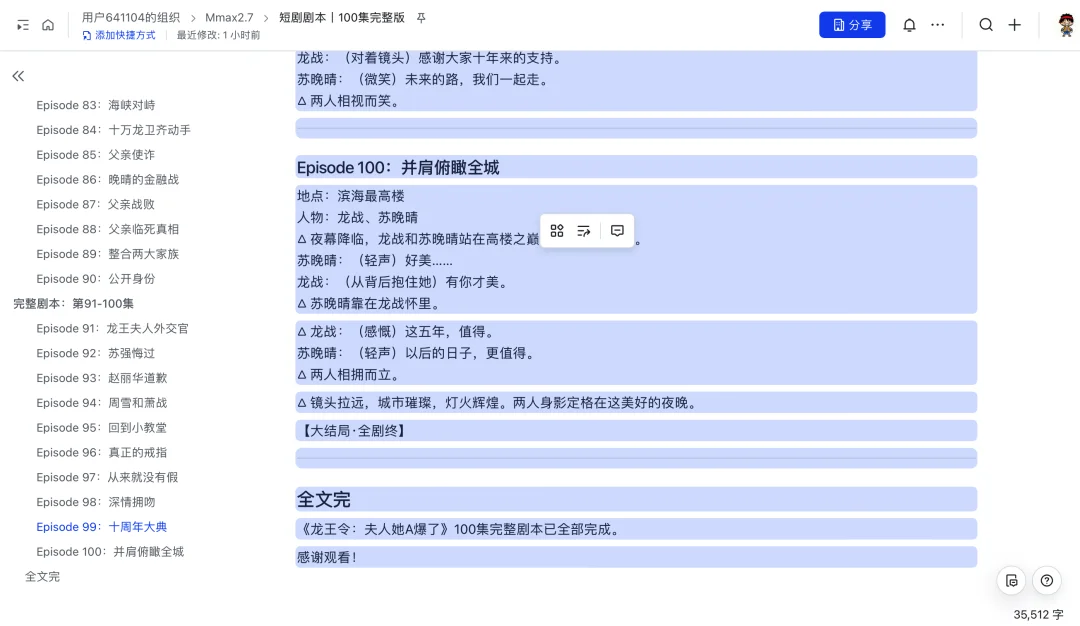Open search with the magnifier icon
The image size is (1080, 626).
pyautogui.click(x=985, y=24)
